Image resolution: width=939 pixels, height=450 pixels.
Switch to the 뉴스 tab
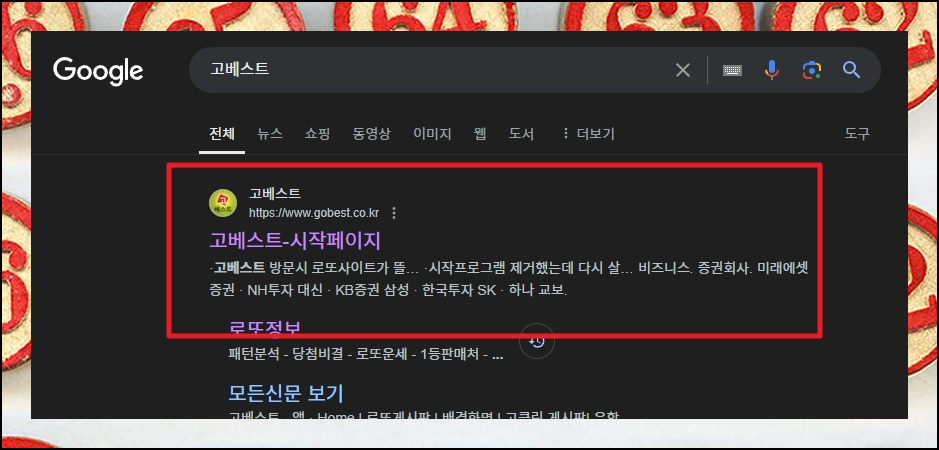pos(269,134)
